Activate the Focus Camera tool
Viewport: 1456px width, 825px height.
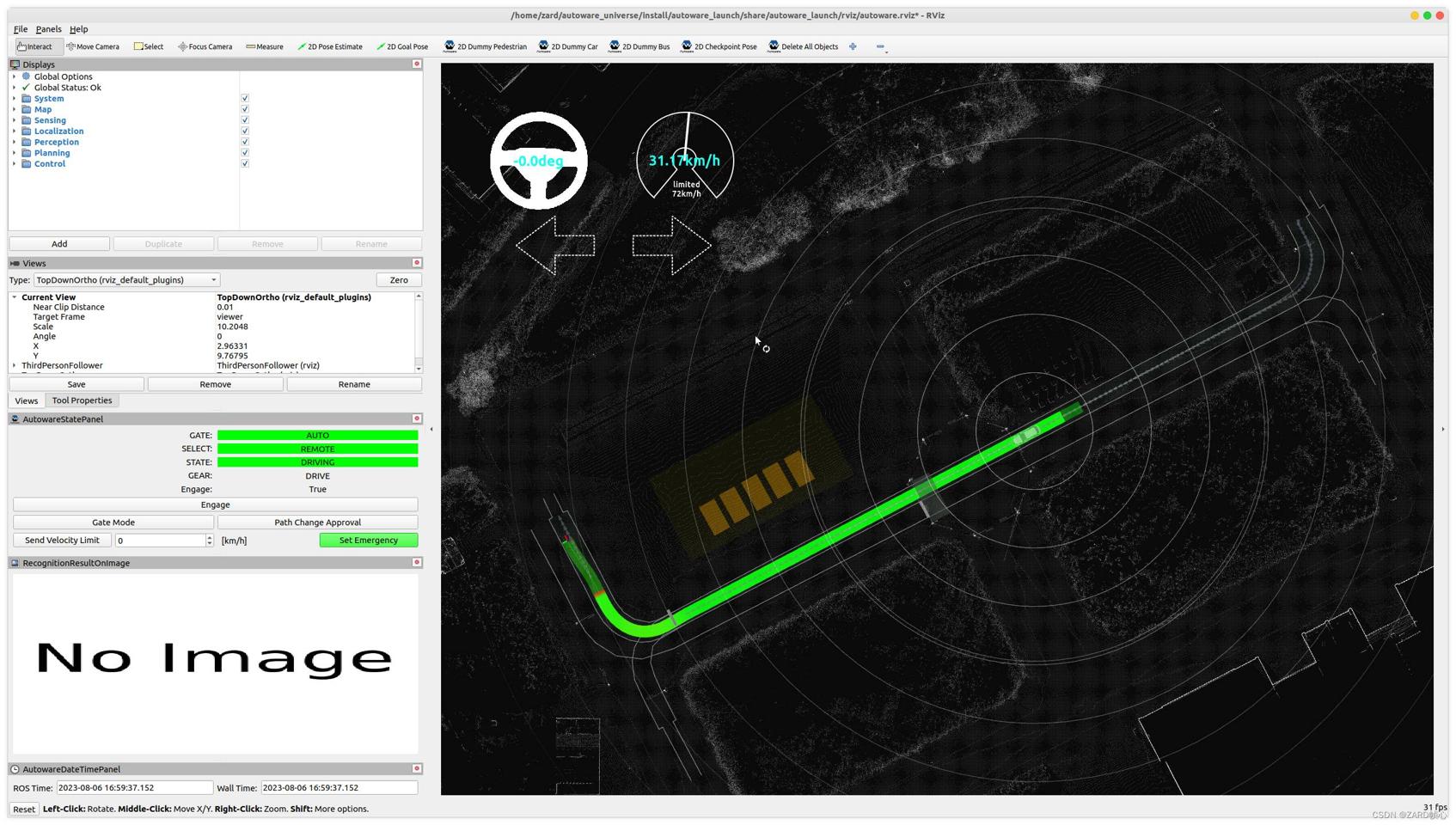(205, 46)
